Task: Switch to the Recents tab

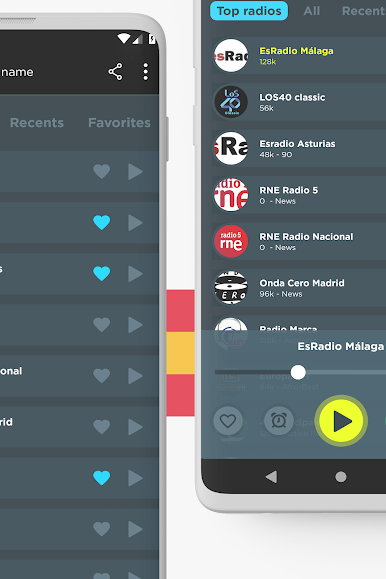Action: click(37, 123)
